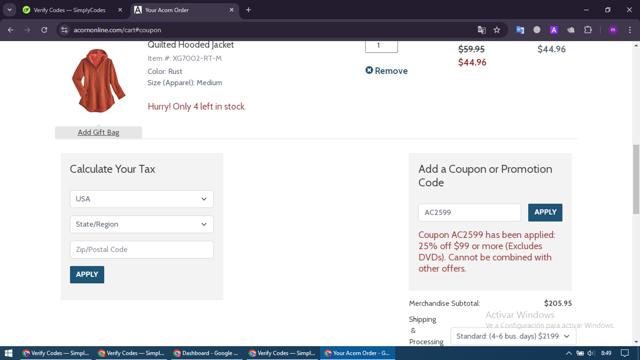Screen dimensions: 640x360
Task: Bookmark this page with the star icon
Action: coord(497,30)
